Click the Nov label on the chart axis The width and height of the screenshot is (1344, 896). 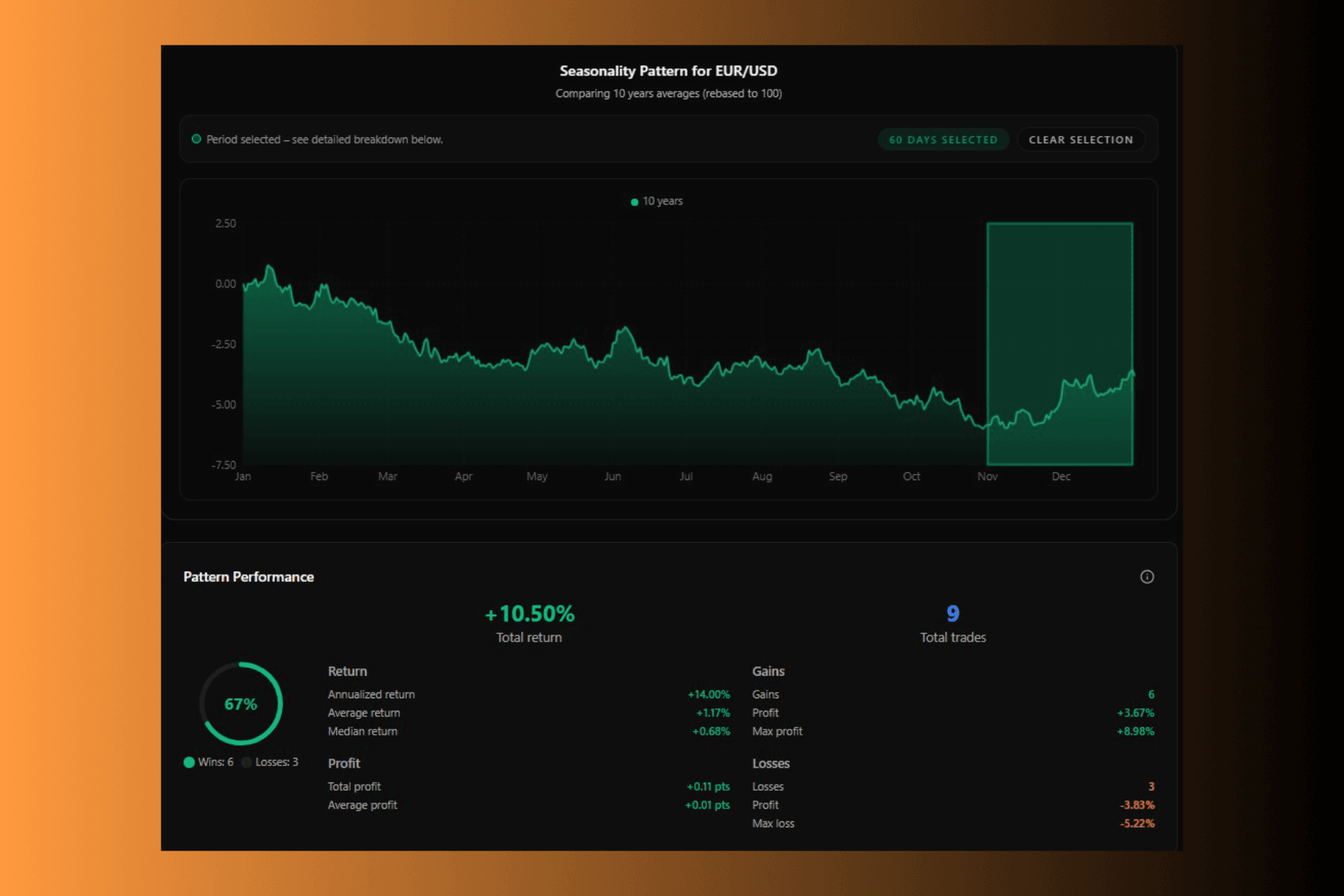(x=987, y=476)
